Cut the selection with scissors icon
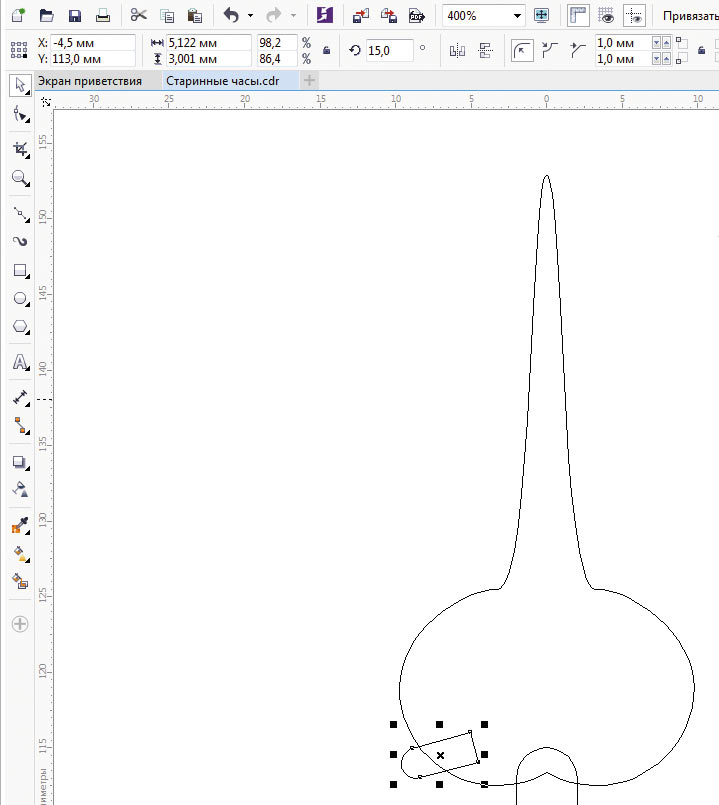 139,15
